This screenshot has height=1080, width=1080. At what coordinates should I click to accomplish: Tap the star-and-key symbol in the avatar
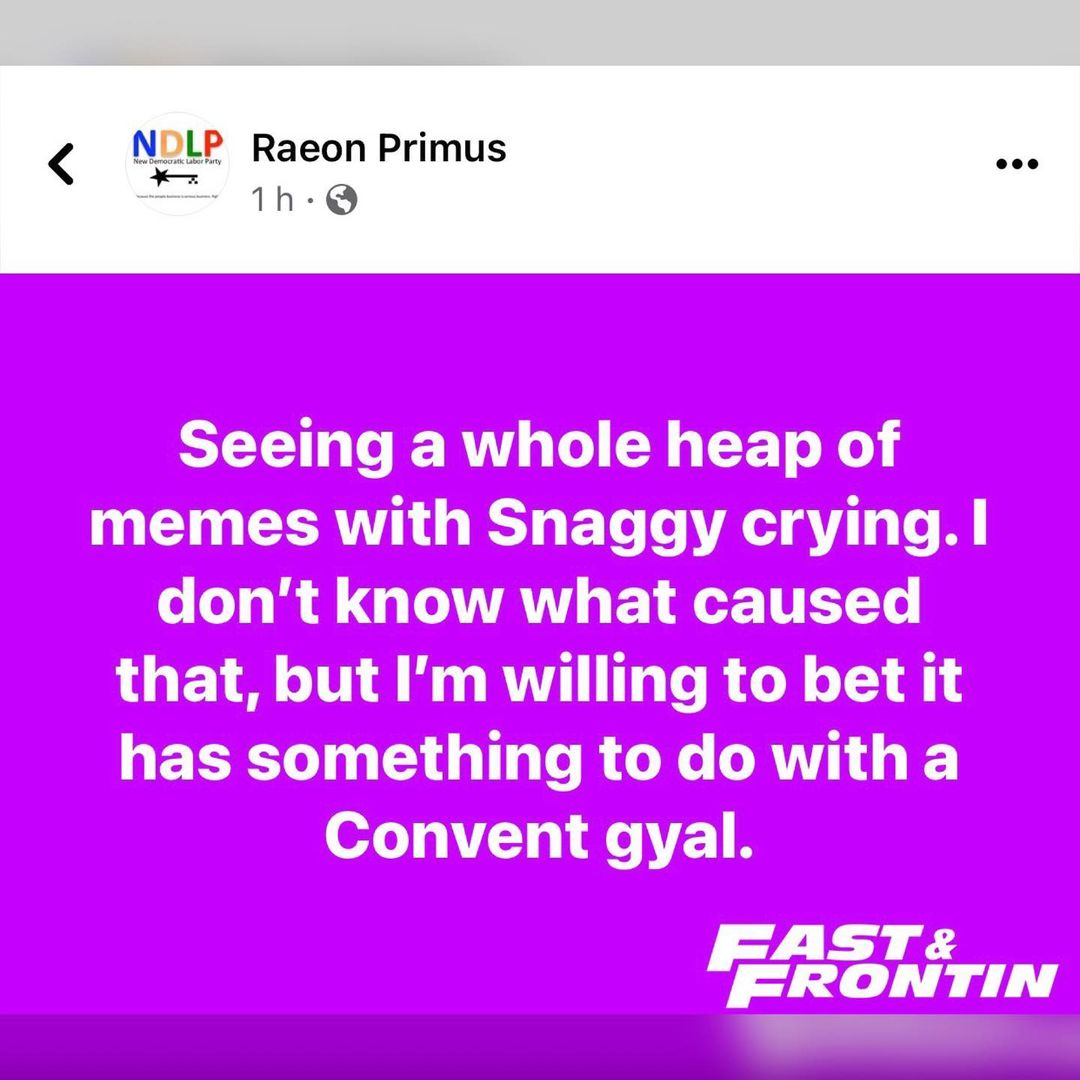[x=175, y=178]
